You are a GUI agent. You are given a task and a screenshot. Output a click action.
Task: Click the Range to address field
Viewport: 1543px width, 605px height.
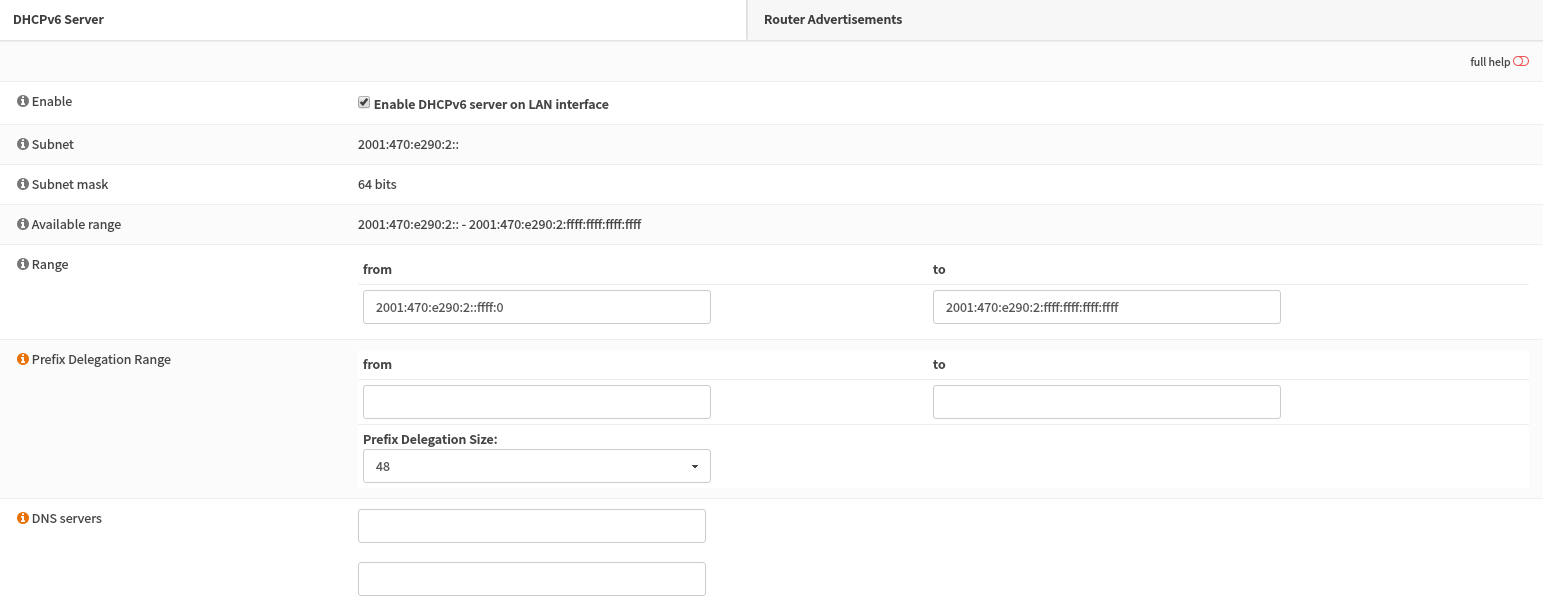[1106, 307]
